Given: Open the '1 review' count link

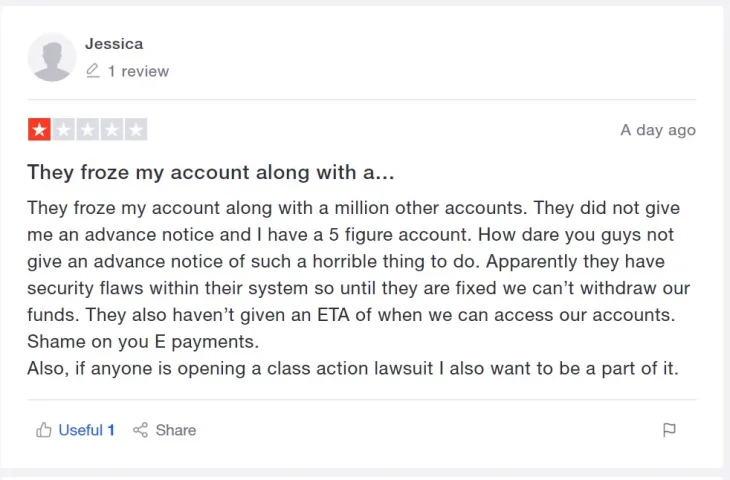Looking at the screenshot, I should coord(138,71).
